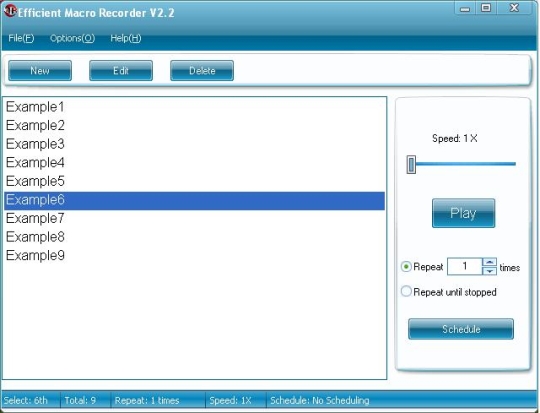Increase repeat count with the up arrow
The image size is (540, 413).
pos(489,262)
